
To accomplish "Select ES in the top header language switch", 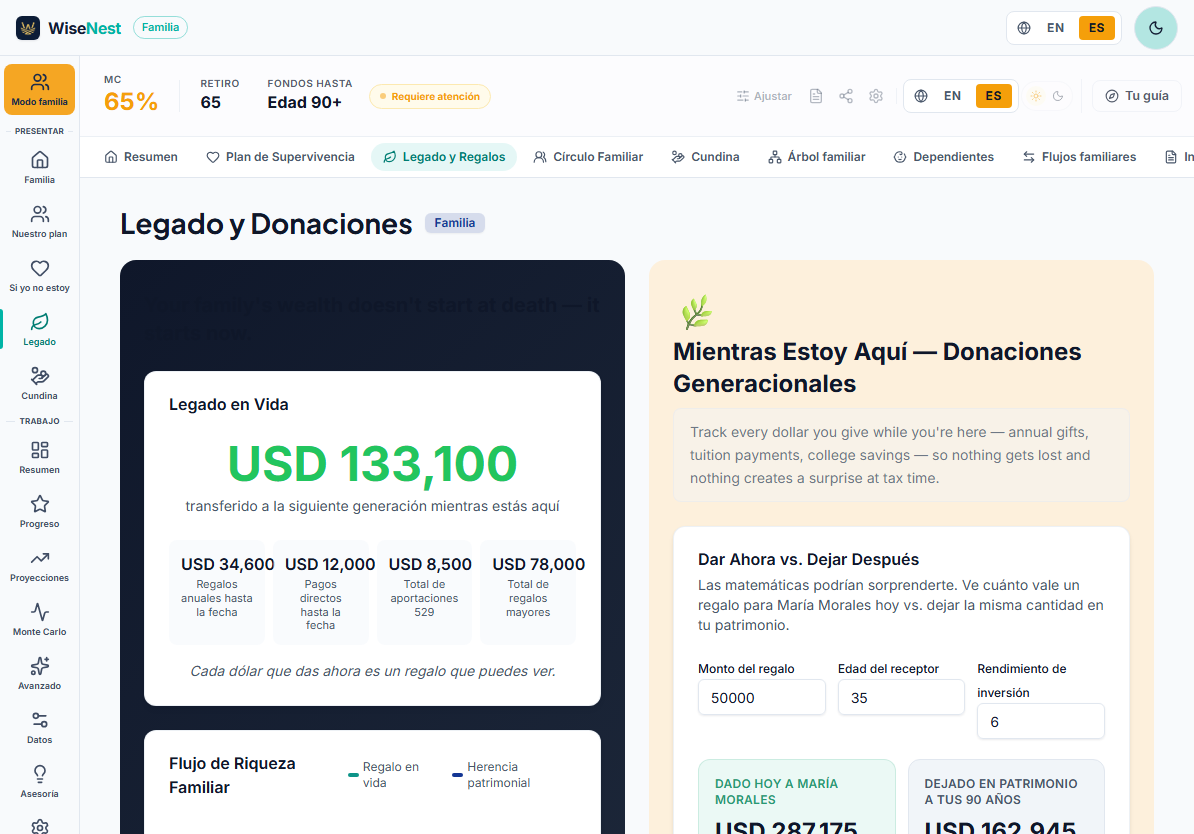I will point(1096,28).
